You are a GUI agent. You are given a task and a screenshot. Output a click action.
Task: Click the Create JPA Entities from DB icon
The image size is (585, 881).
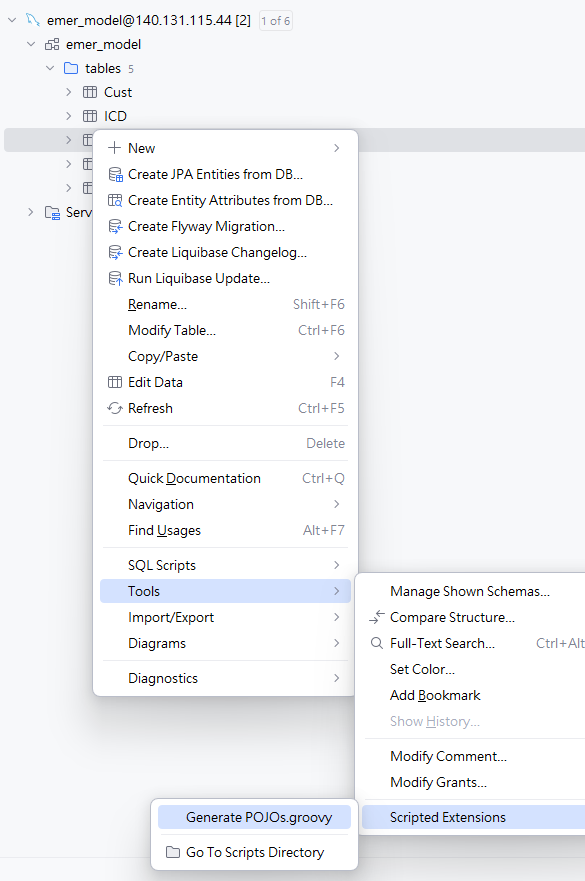click(x=115, y=175)
